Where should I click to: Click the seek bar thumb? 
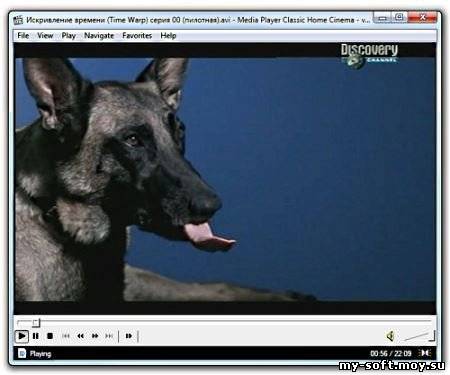[x=36, y=323]
